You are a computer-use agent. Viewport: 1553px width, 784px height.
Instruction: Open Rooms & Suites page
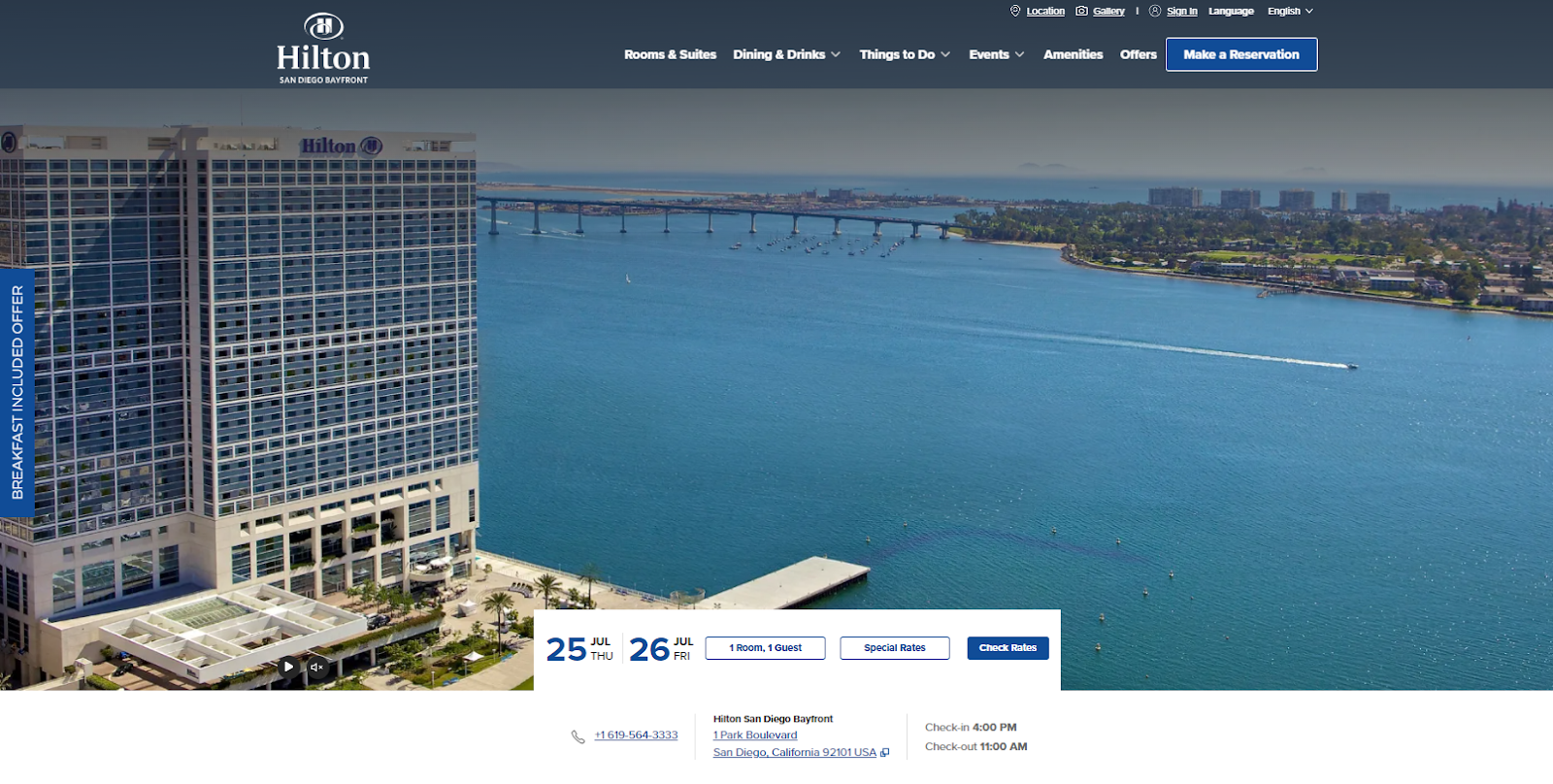[x=670, y=54]
